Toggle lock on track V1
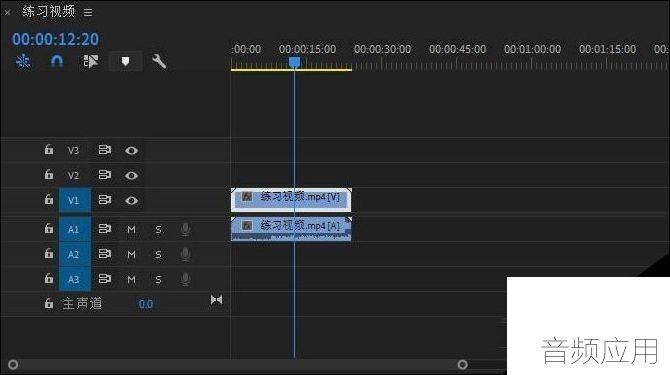 tap(49, 199)
